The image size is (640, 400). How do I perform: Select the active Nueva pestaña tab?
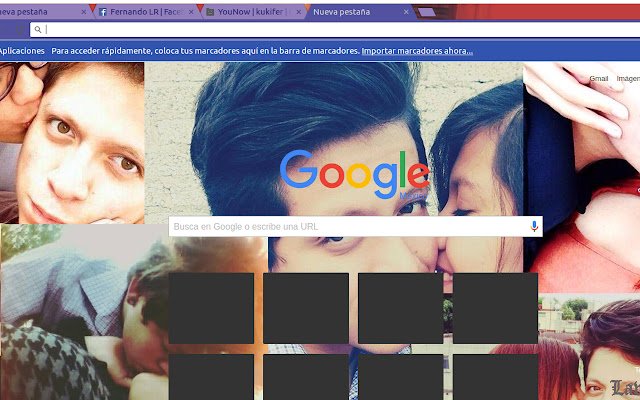[361, 12]
